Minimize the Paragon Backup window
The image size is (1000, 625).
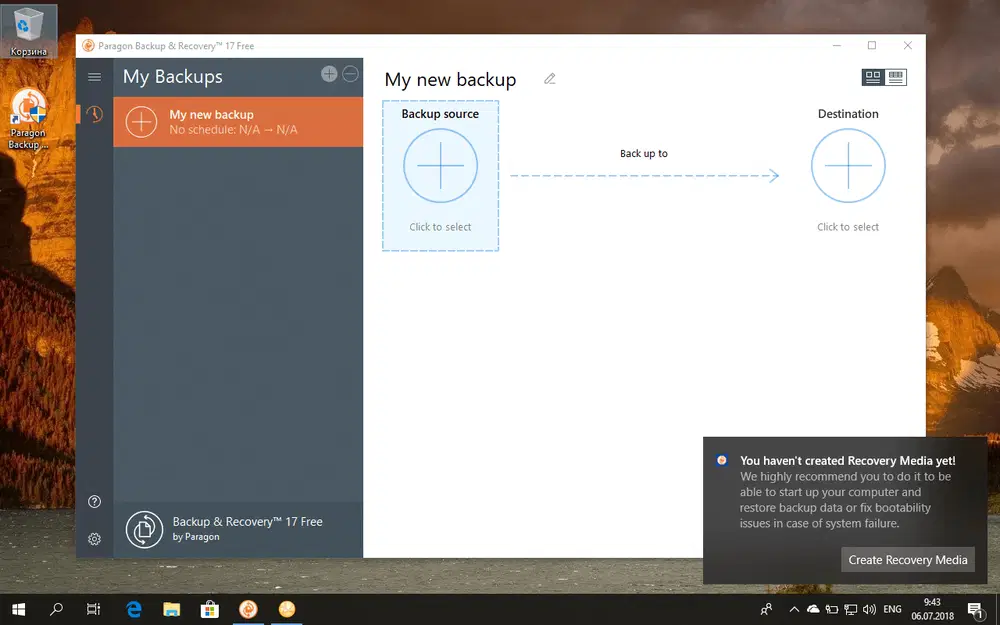click(837, 46)
